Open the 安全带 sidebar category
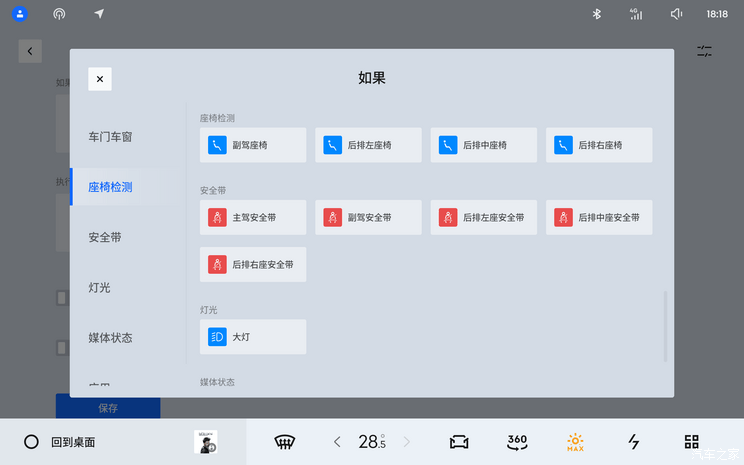The width and height of the screenshot is (744, 465). point(105,237)
